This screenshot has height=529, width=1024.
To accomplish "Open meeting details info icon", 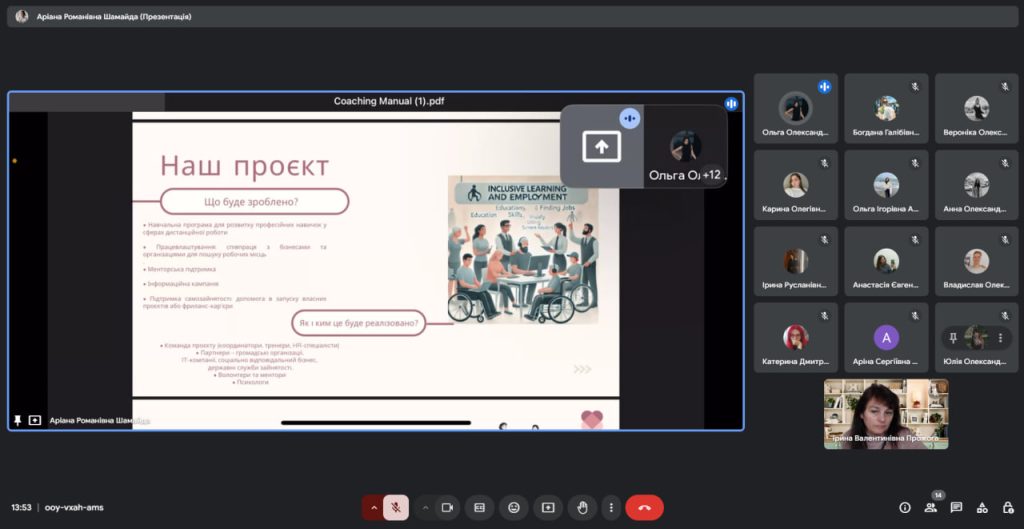I will [x=905, y=508].
